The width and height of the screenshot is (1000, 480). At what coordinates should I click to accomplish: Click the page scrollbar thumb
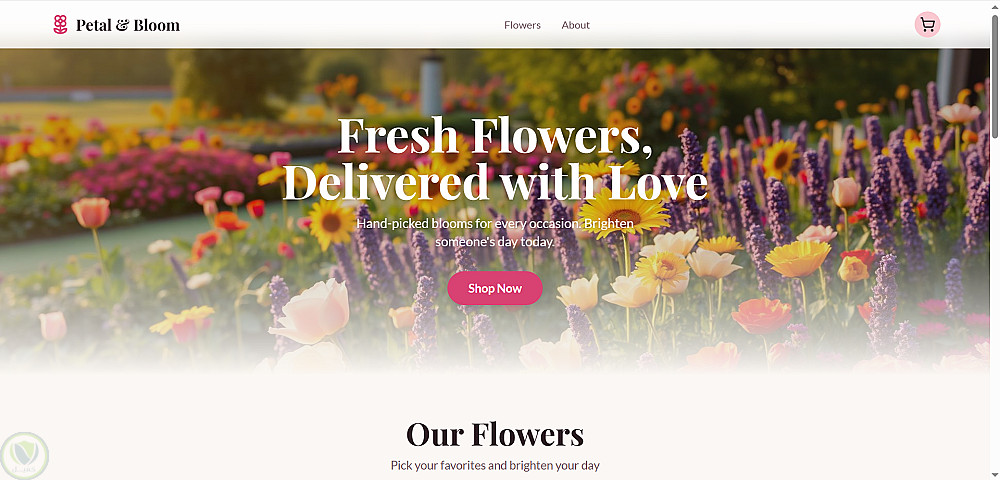tap(994, 75)
